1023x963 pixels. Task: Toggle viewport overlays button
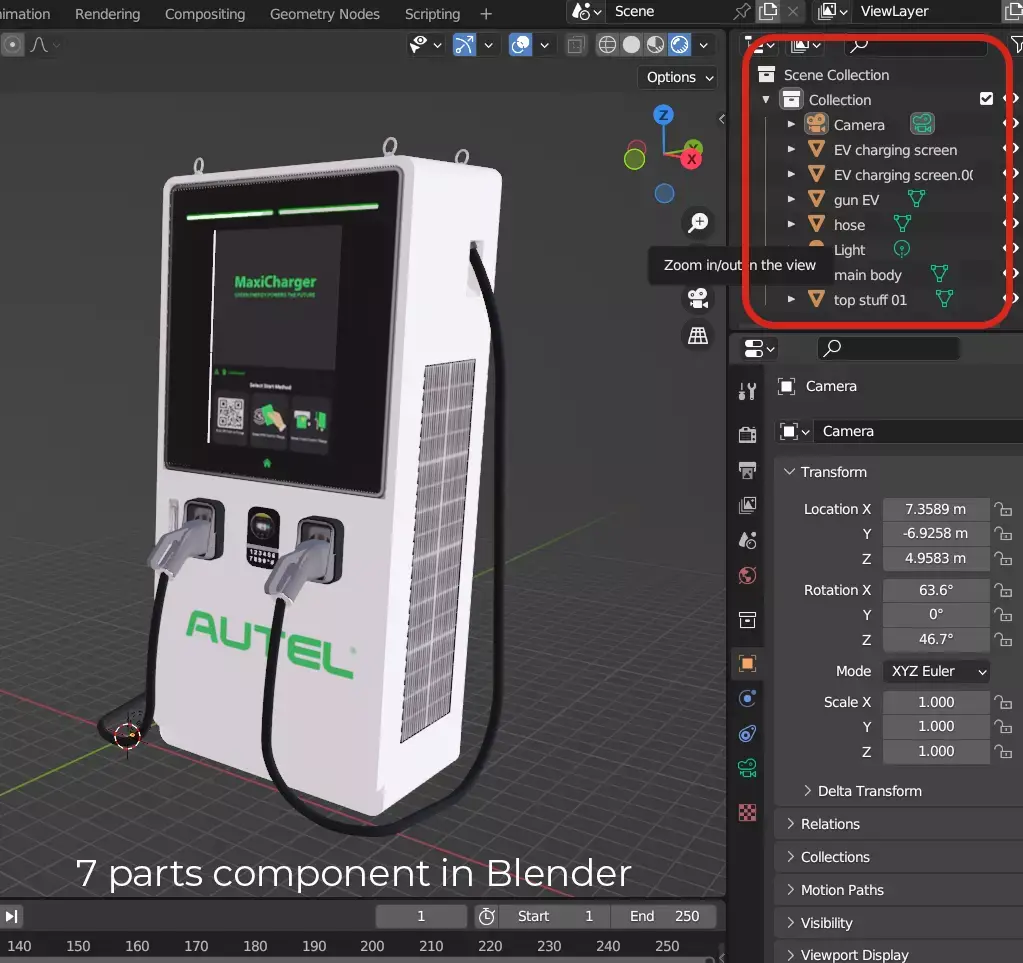pos(521,45)
